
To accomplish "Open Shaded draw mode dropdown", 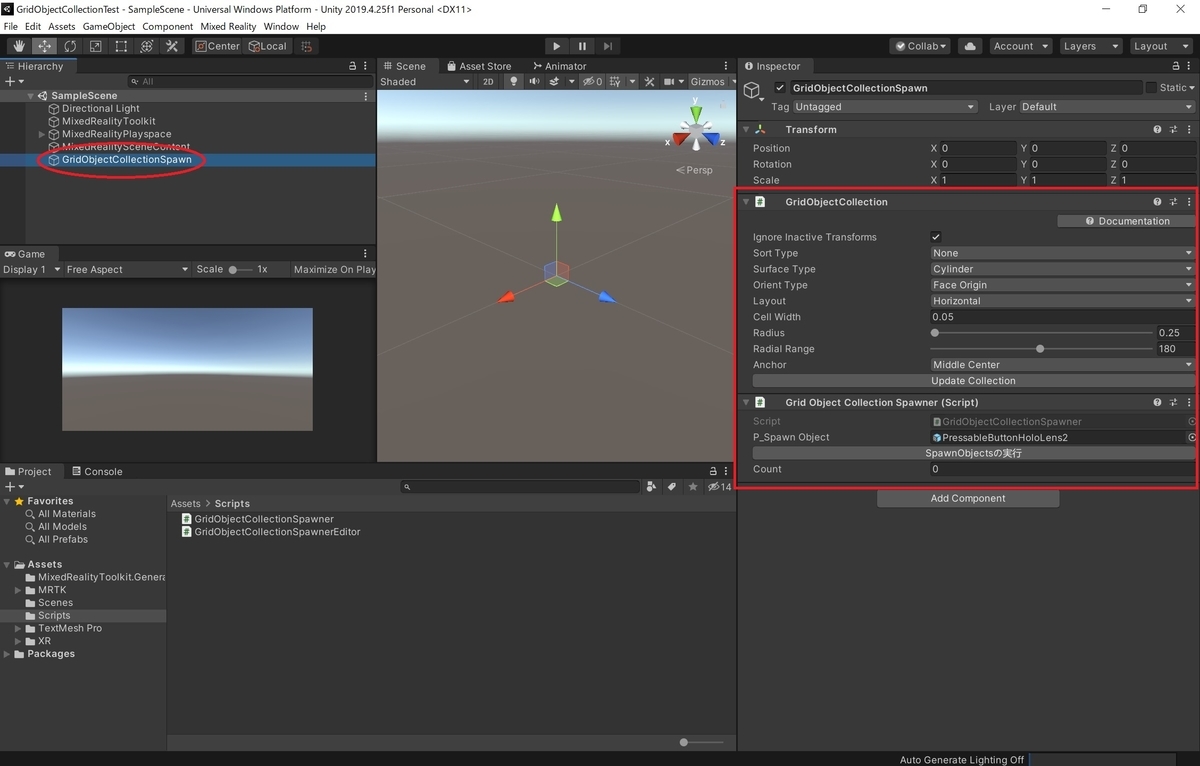I will [424, 82].
